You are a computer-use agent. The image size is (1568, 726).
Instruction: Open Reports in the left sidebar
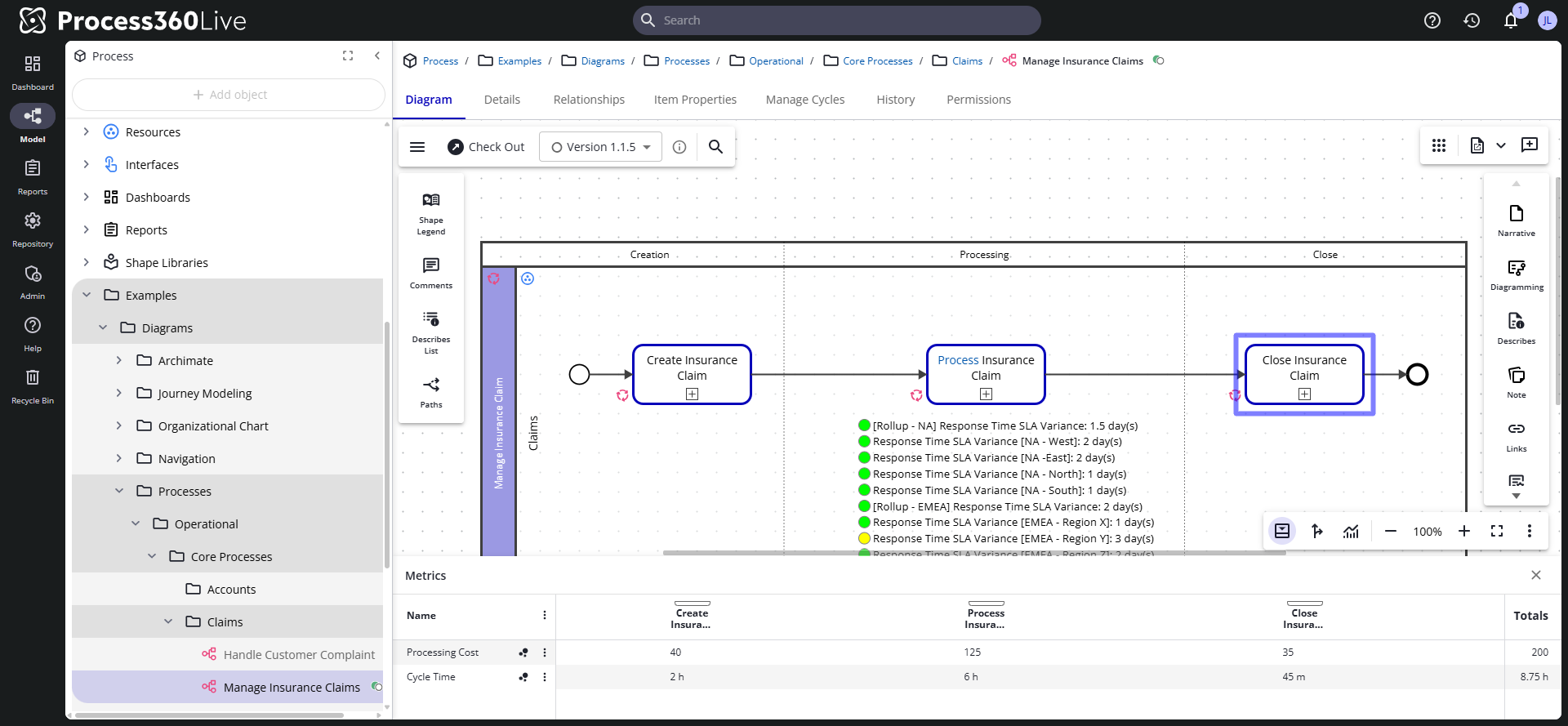tap(33, 176)
